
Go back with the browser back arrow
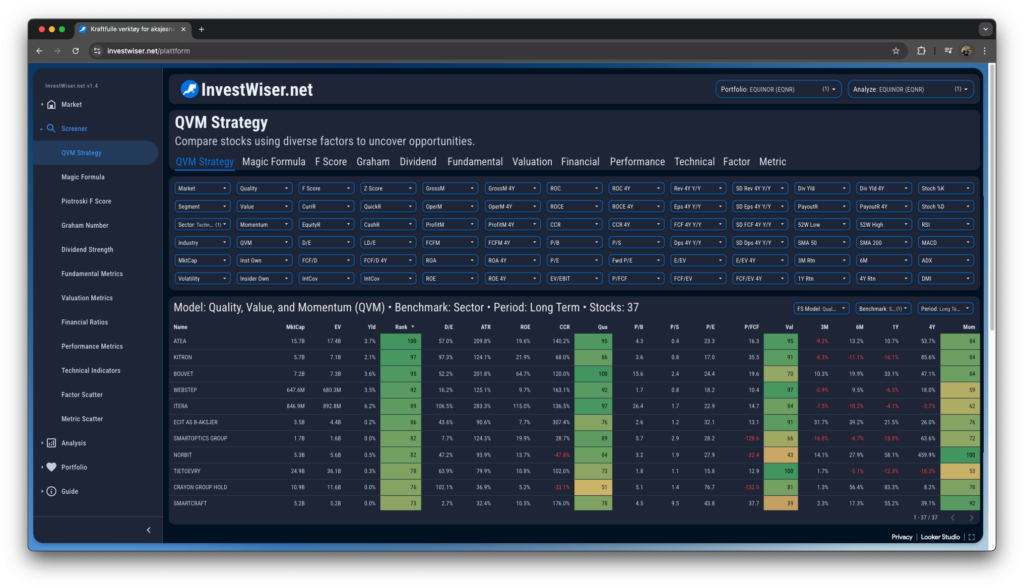click(40, 51)
